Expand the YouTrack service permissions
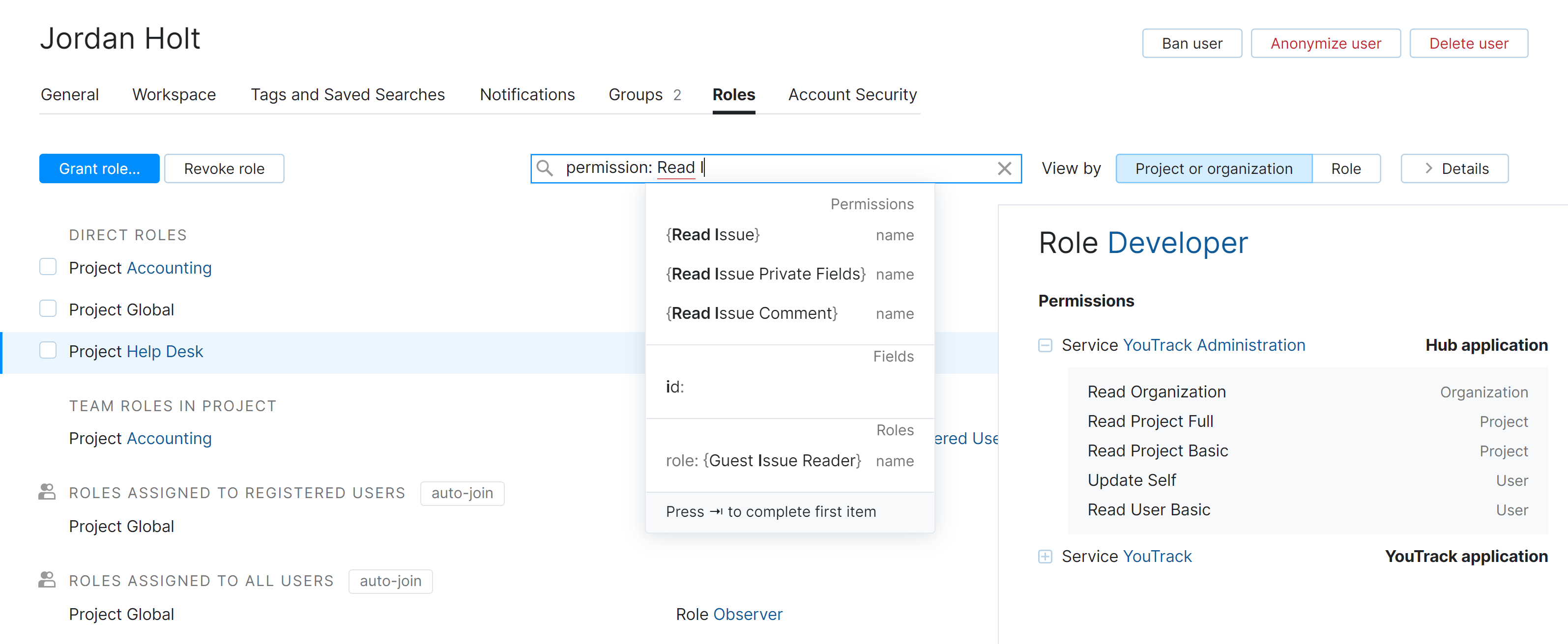 (1045, 557)
